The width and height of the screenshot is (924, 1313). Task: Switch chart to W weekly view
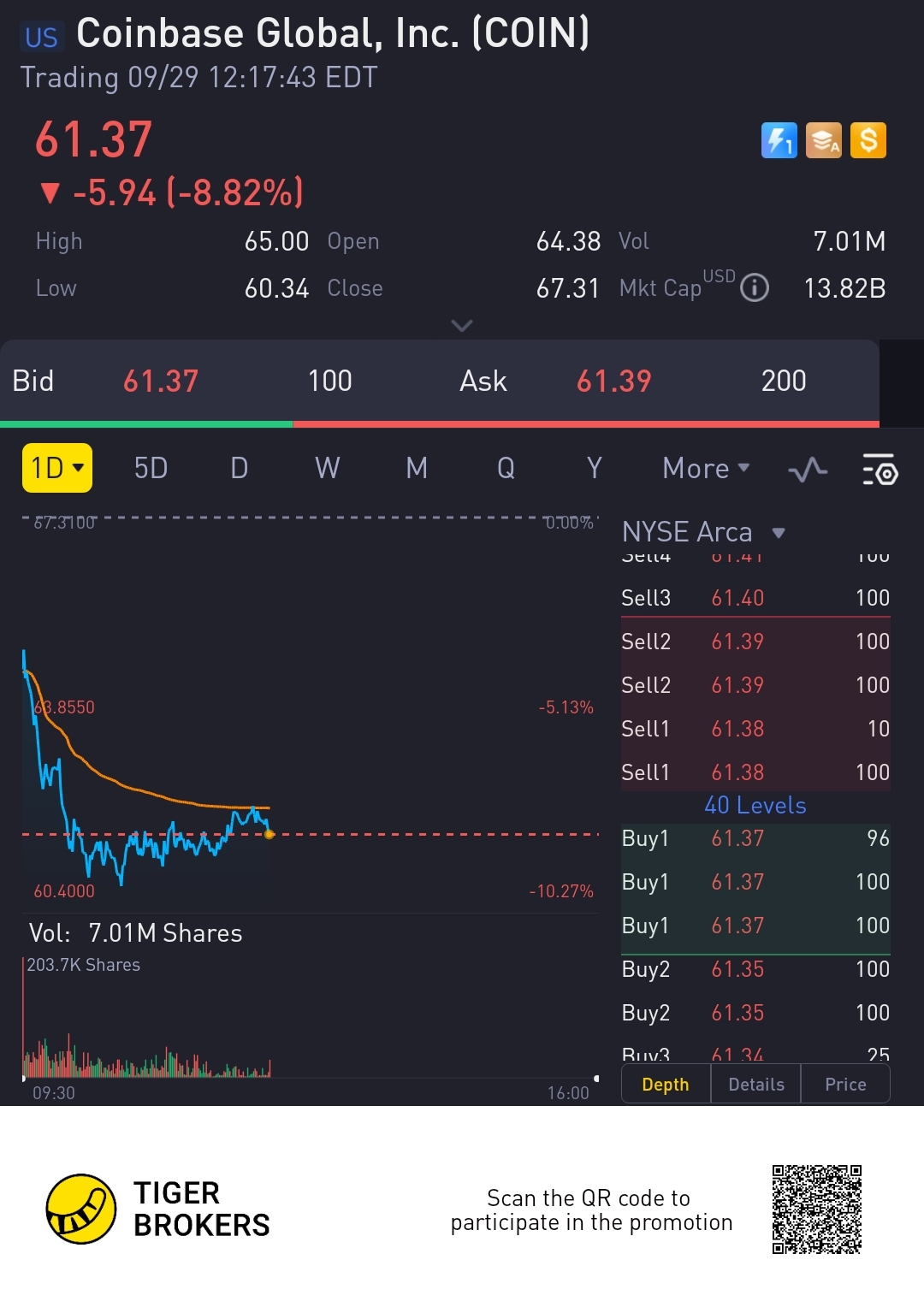point(328,469)
